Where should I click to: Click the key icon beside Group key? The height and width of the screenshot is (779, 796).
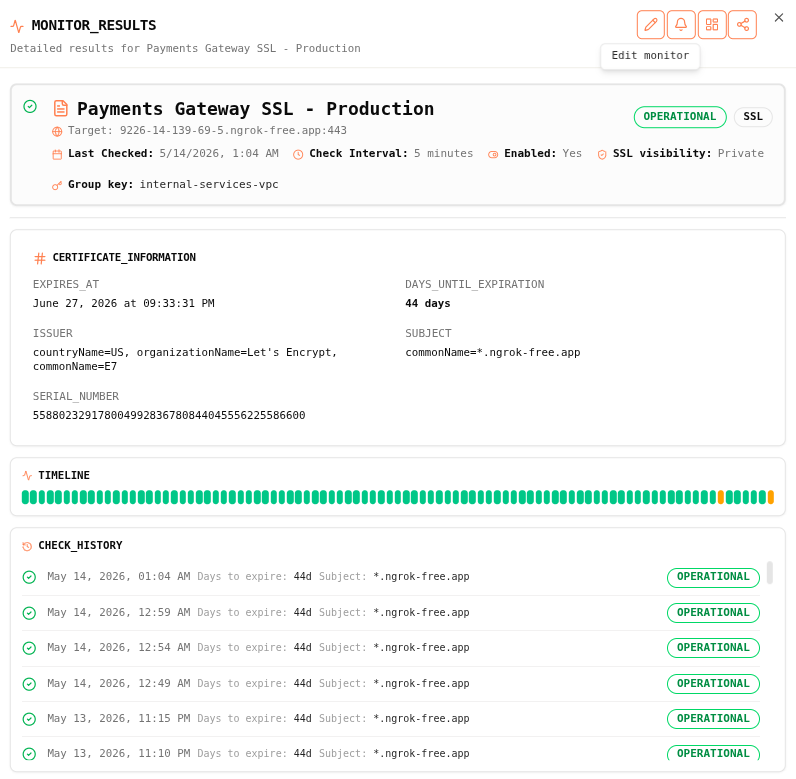coord(57,185)
